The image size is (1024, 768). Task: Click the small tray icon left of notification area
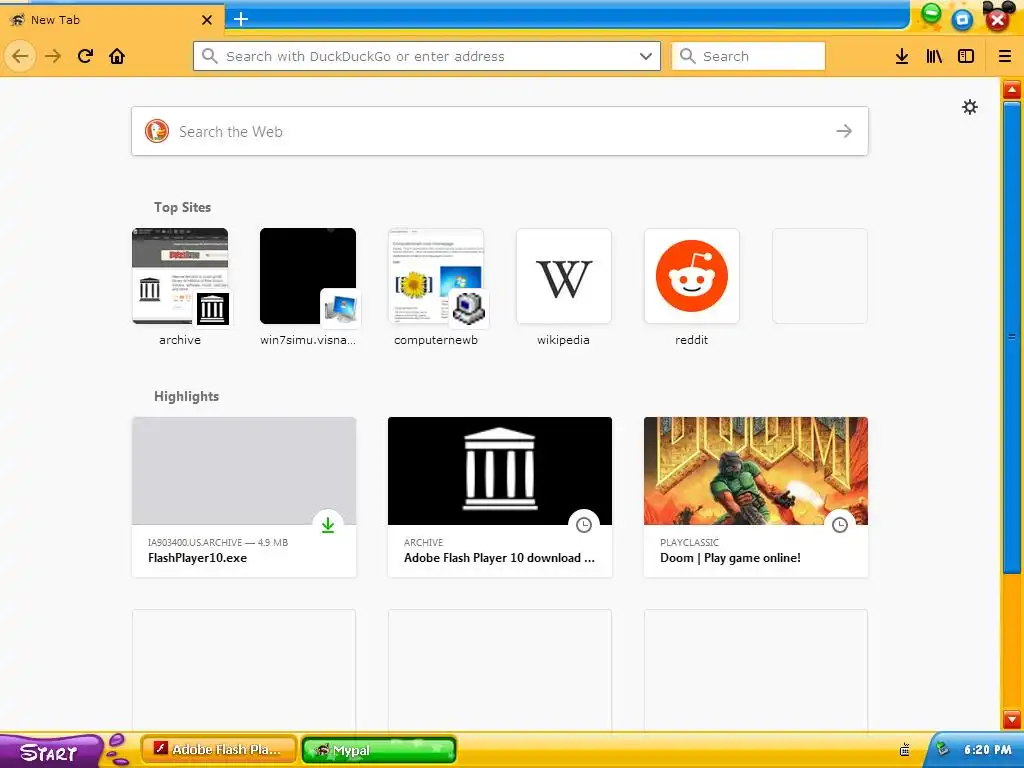click(x=904, y=750)
